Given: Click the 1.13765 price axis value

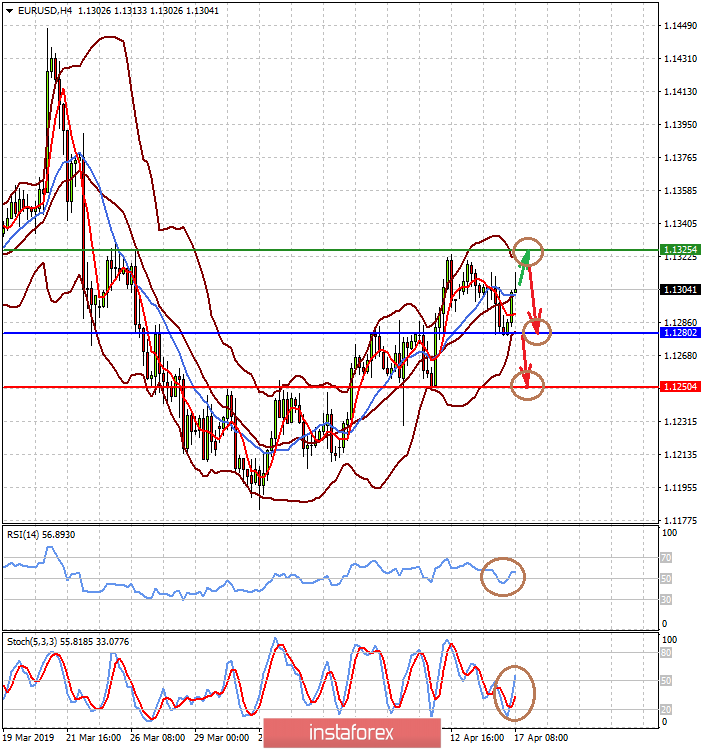Looking at the screenshot, I should (681, 158).
